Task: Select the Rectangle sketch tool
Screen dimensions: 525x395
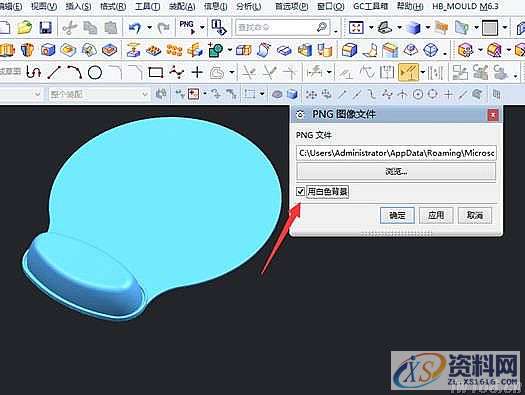Action: coord(156,72)
